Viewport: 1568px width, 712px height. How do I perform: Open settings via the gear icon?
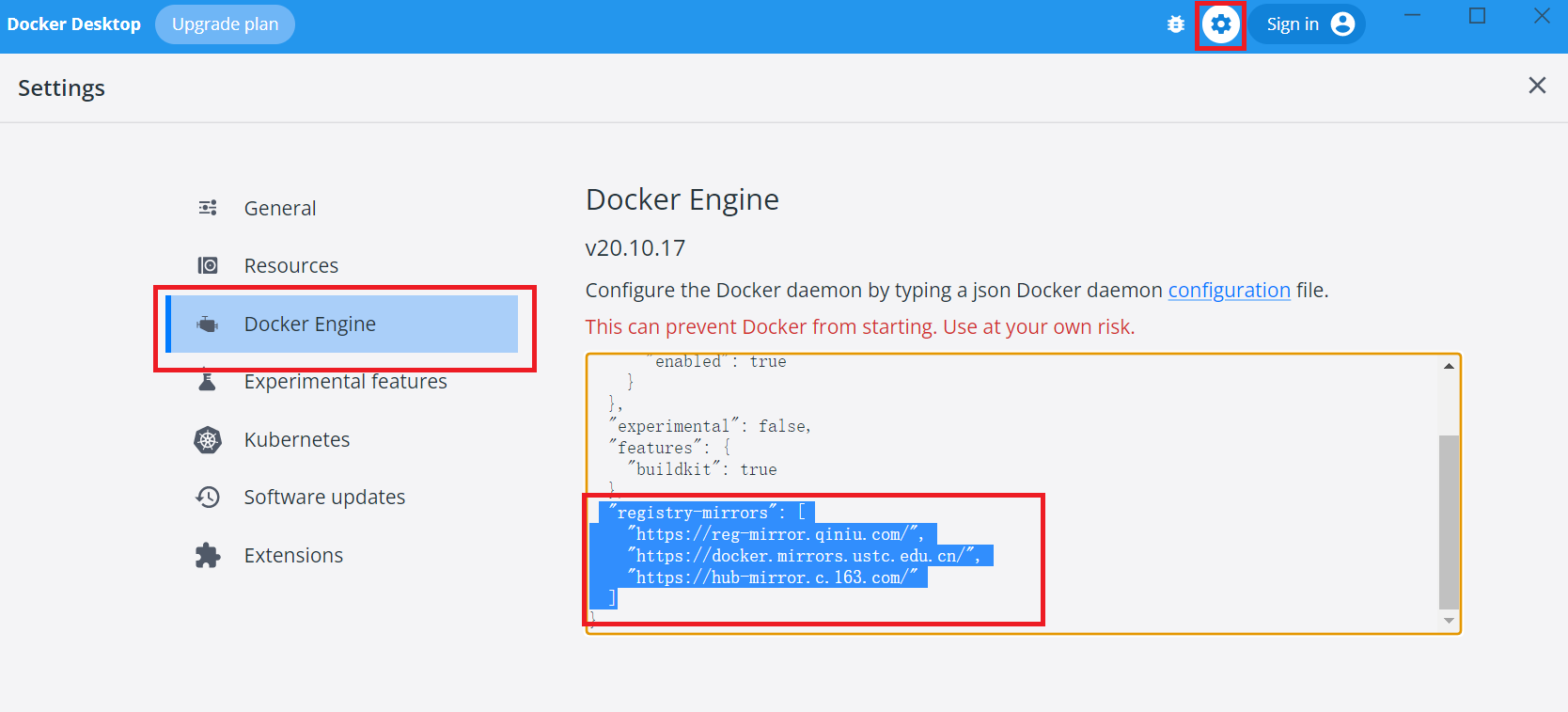pyautogui.click(x=1220, y=24)
